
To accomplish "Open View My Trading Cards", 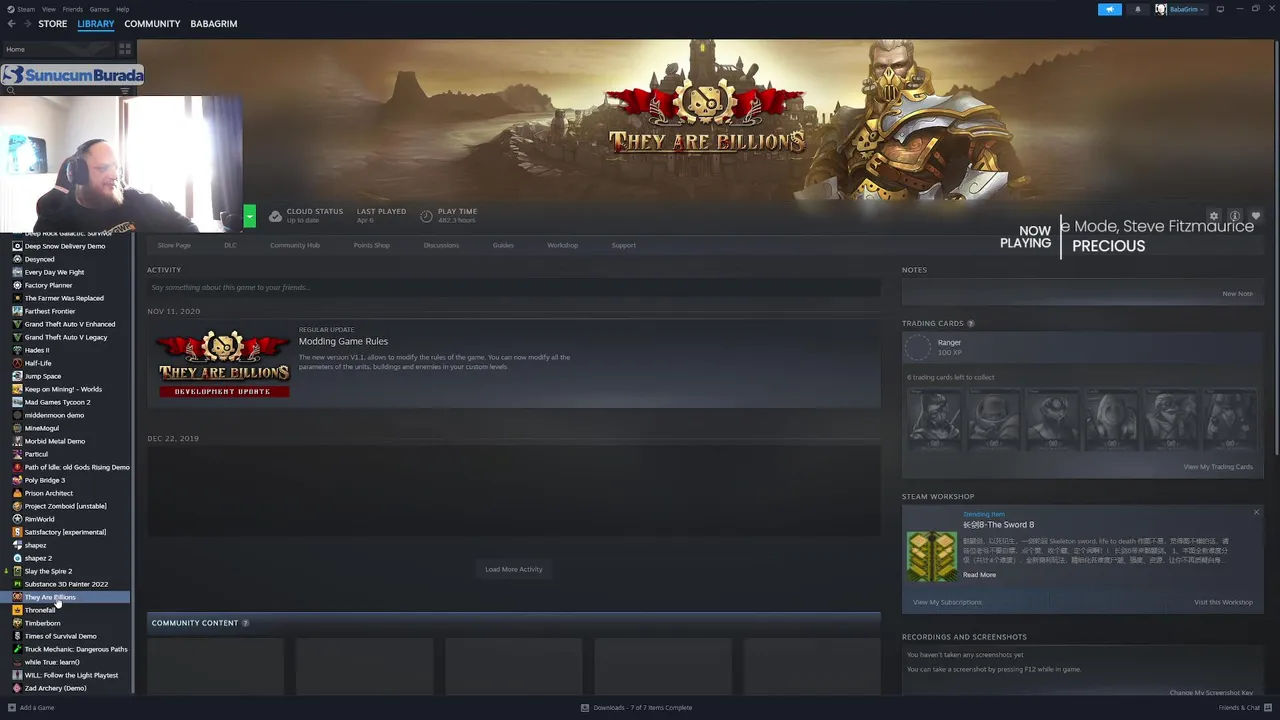I will [x=1218, y=467].
